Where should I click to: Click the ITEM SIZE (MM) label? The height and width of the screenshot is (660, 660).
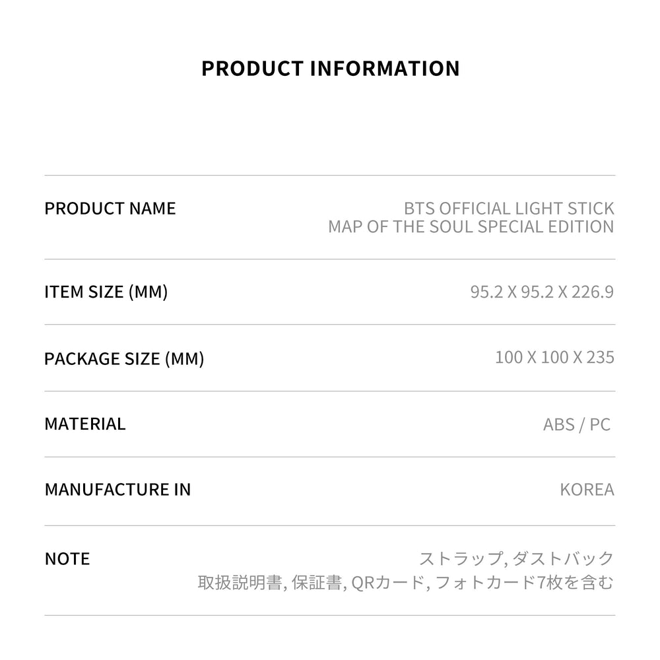click(106, 292)
